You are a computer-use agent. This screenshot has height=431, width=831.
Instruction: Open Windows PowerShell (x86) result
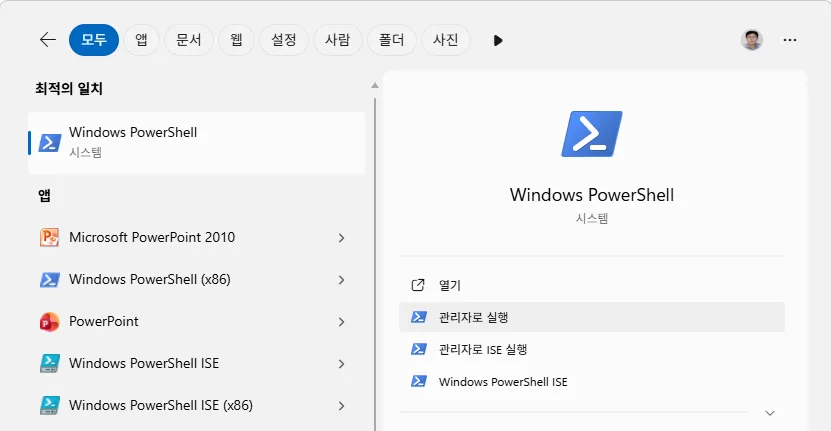point(197,279)
